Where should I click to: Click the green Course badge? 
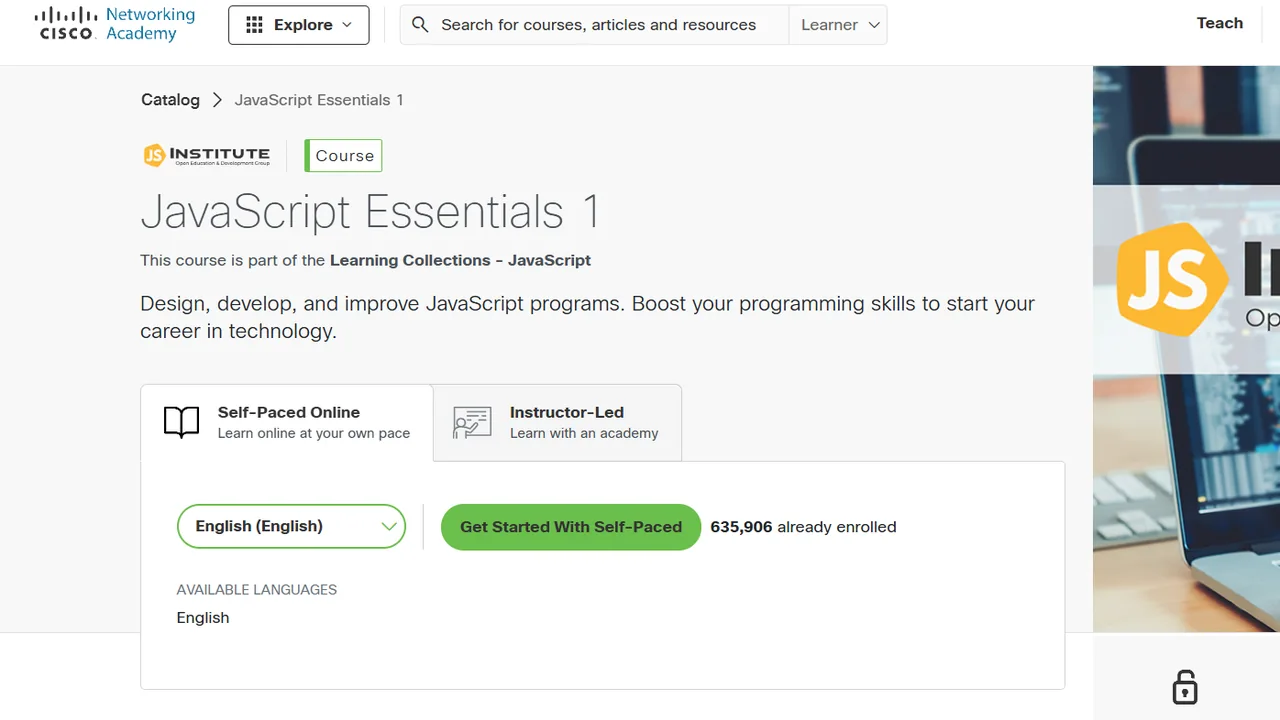coord(343,155)
